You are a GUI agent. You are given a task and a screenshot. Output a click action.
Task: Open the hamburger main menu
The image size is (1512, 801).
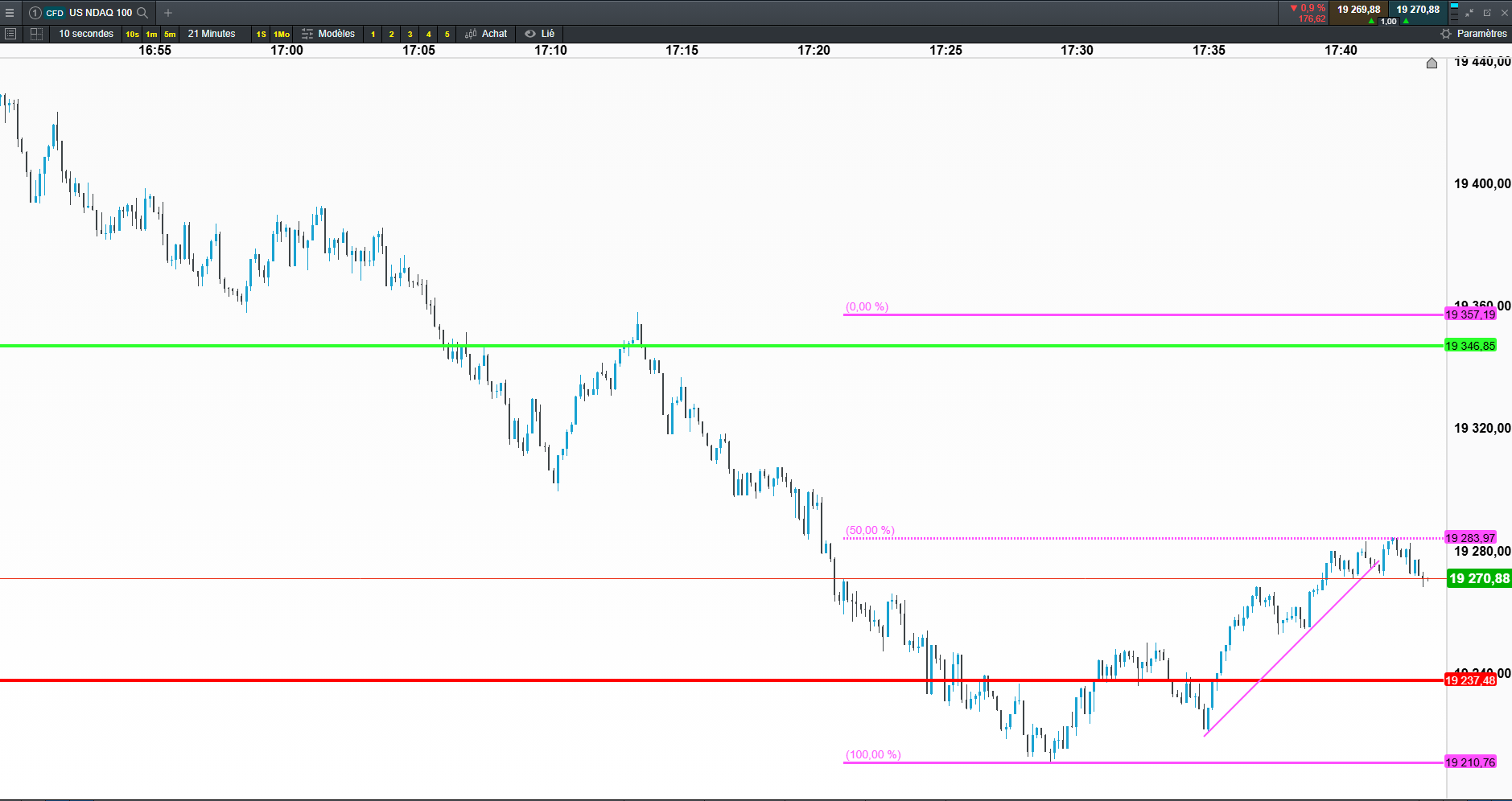(10, 13)
